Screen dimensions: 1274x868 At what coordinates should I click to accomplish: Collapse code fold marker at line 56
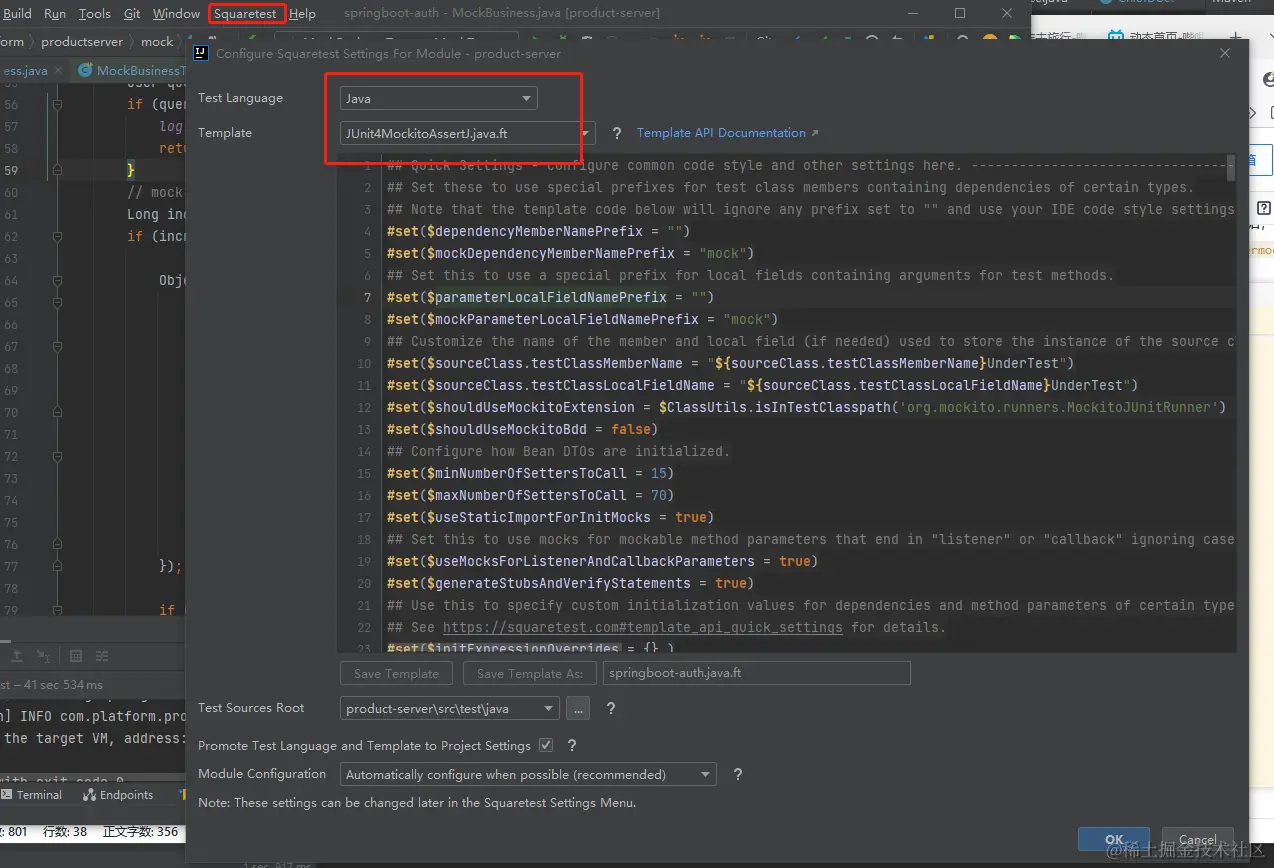click(x=57, y=104)
